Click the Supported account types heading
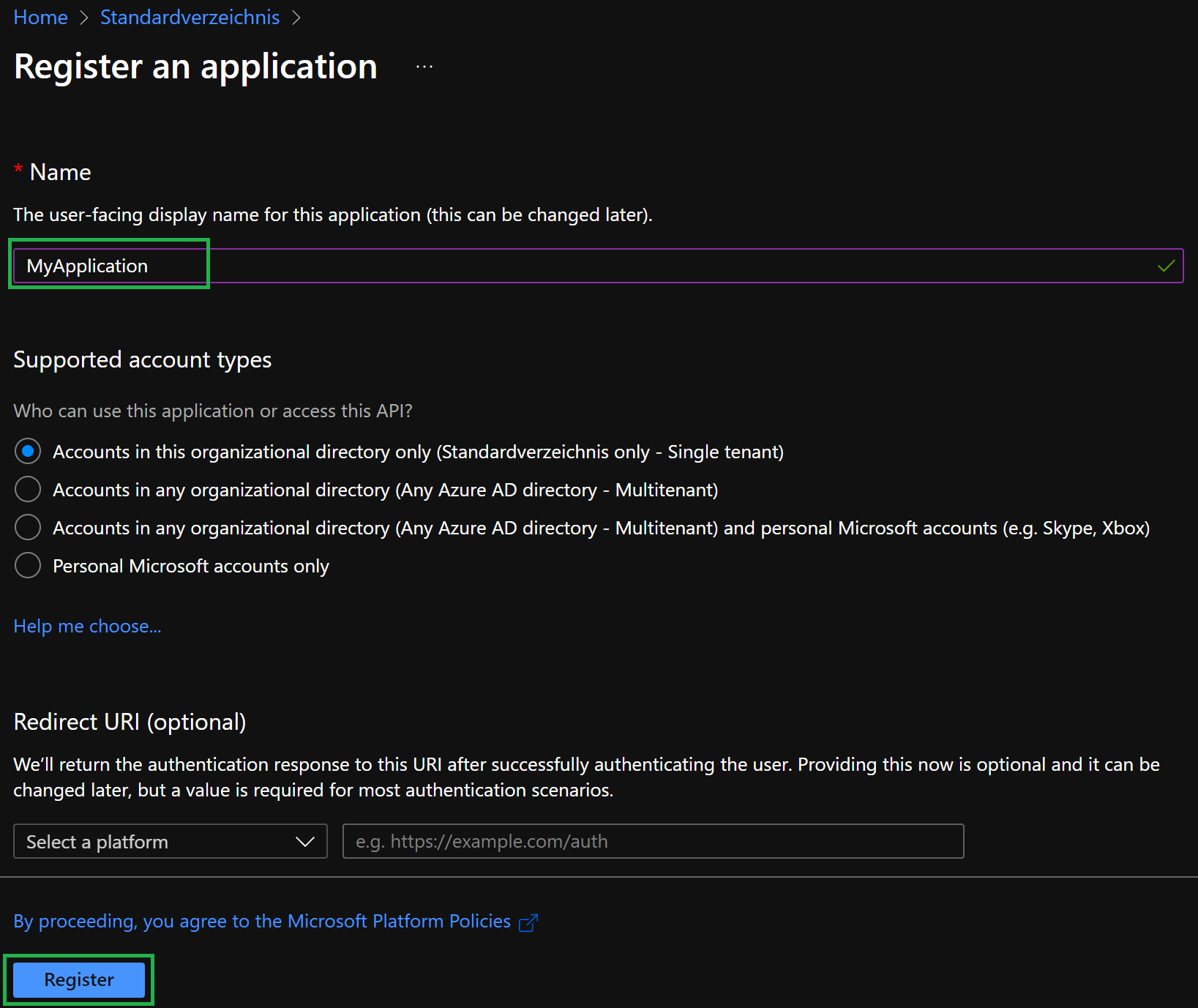Image resolution: width=1198 pixels, height=1008 pixels. 143,360
